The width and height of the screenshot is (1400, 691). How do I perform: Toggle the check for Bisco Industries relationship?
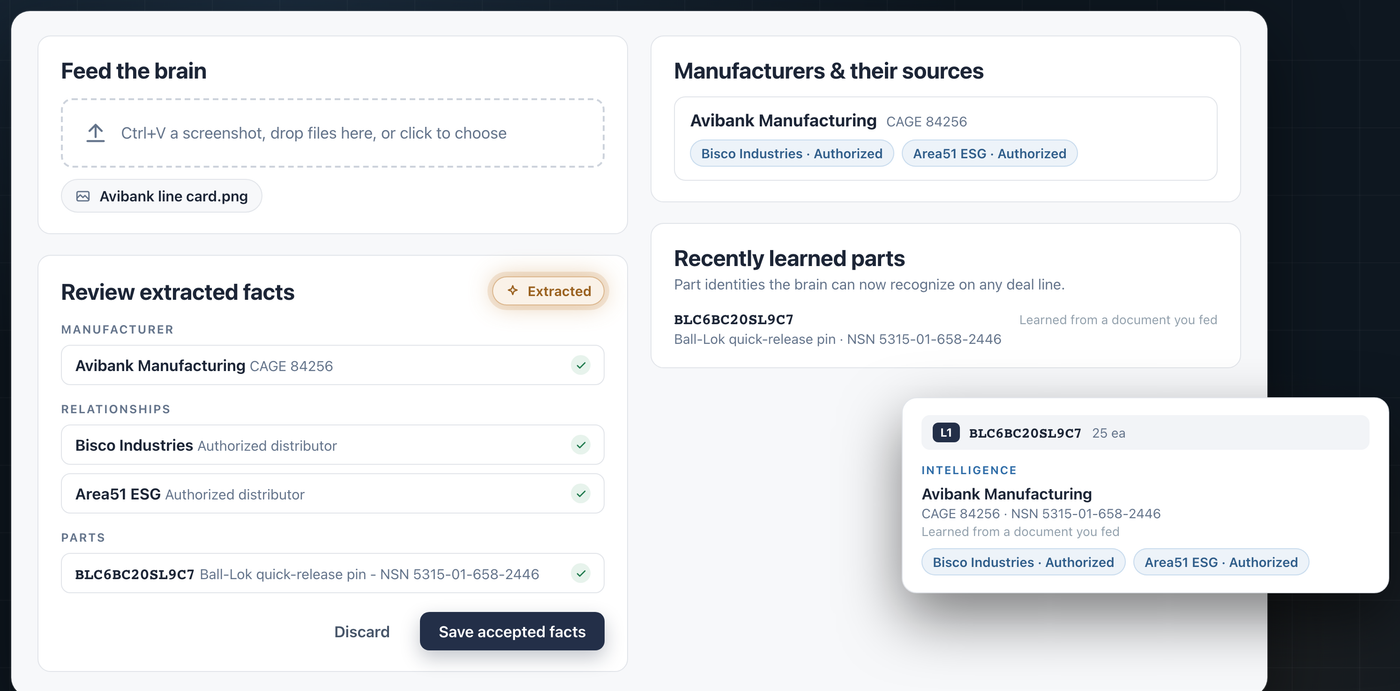pyautogui.click(x=581, y=445)
